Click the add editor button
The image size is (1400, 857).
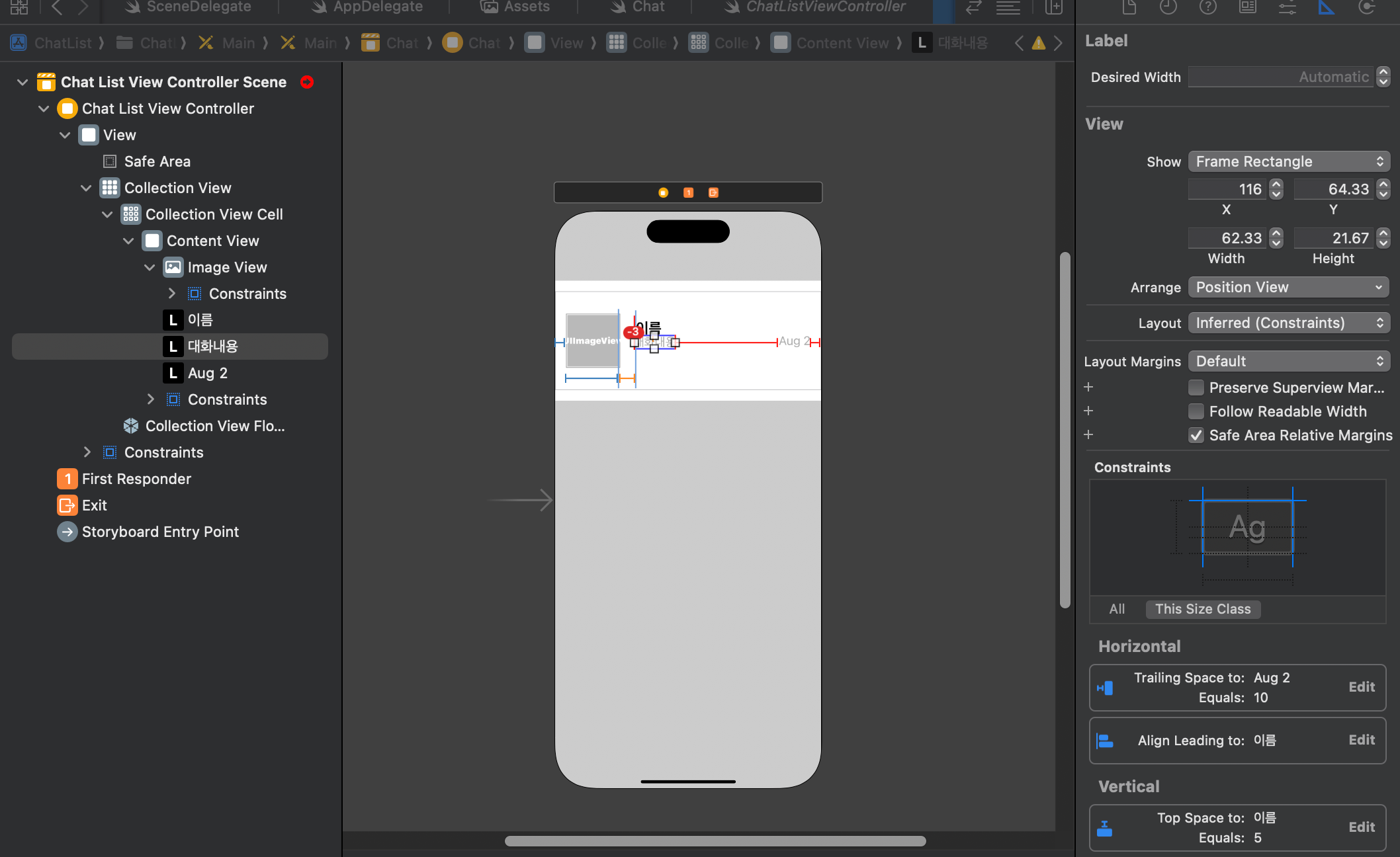pos(1053,7)
